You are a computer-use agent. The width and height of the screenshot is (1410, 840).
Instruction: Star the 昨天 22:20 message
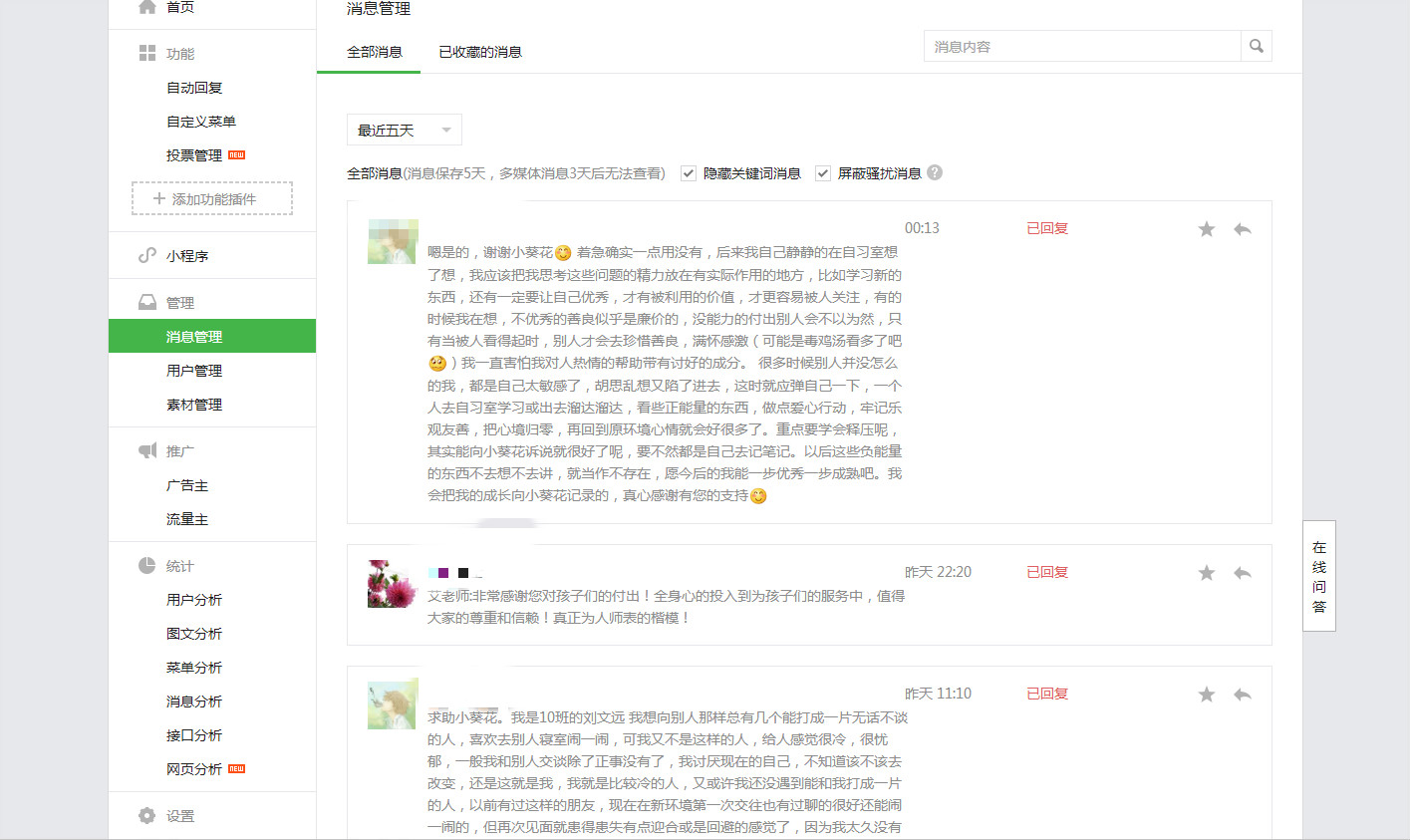click(1206, 573)
